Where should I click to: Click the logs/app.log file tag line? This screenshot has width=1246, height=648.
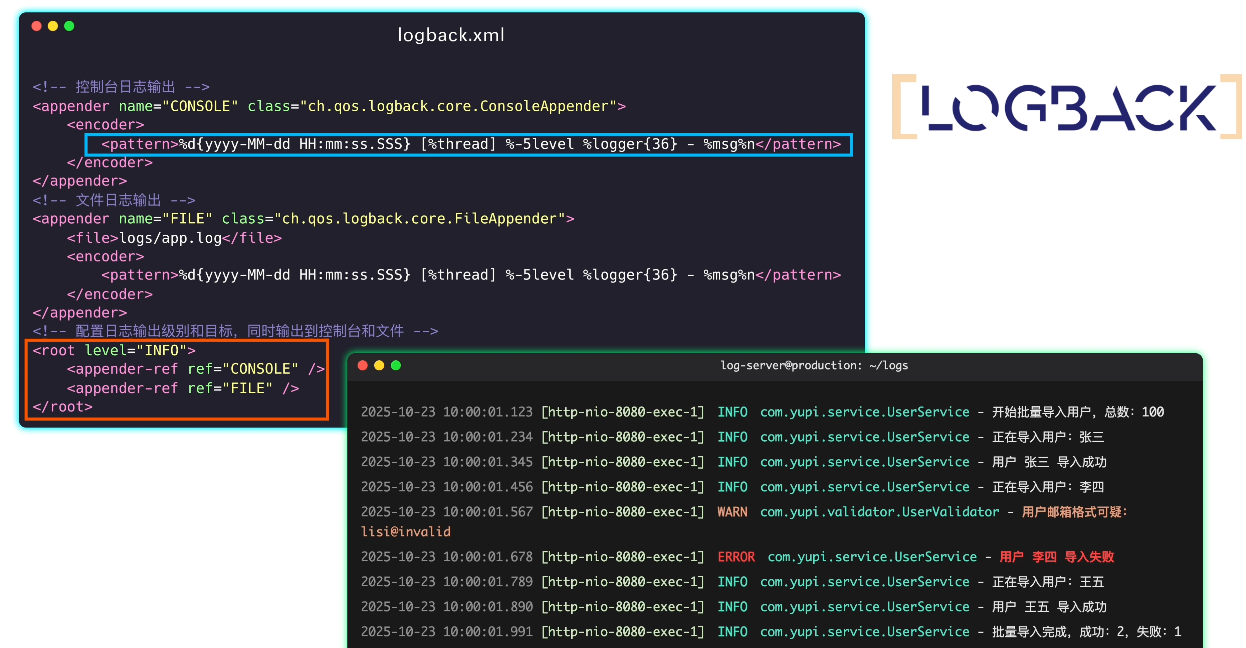(x=174, y=238)
